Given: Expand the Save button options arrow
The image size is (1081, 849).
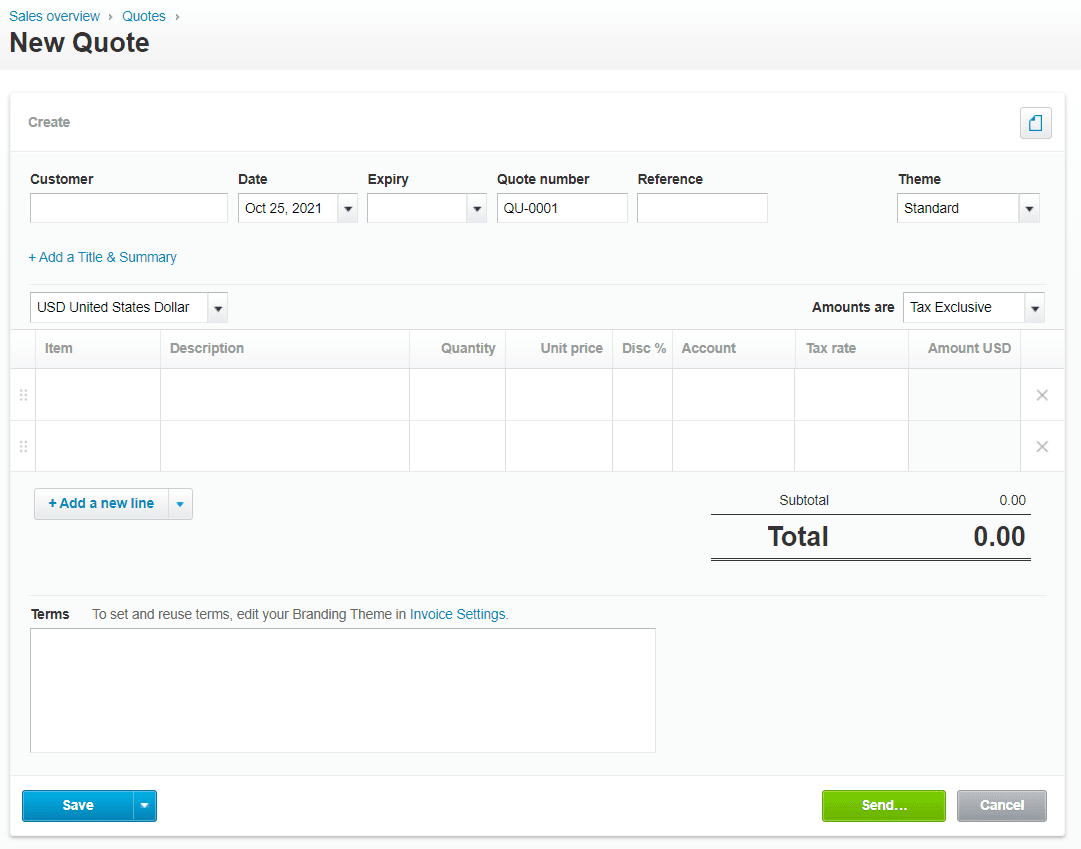Looking at the screenshot, I should pos(144,806).
